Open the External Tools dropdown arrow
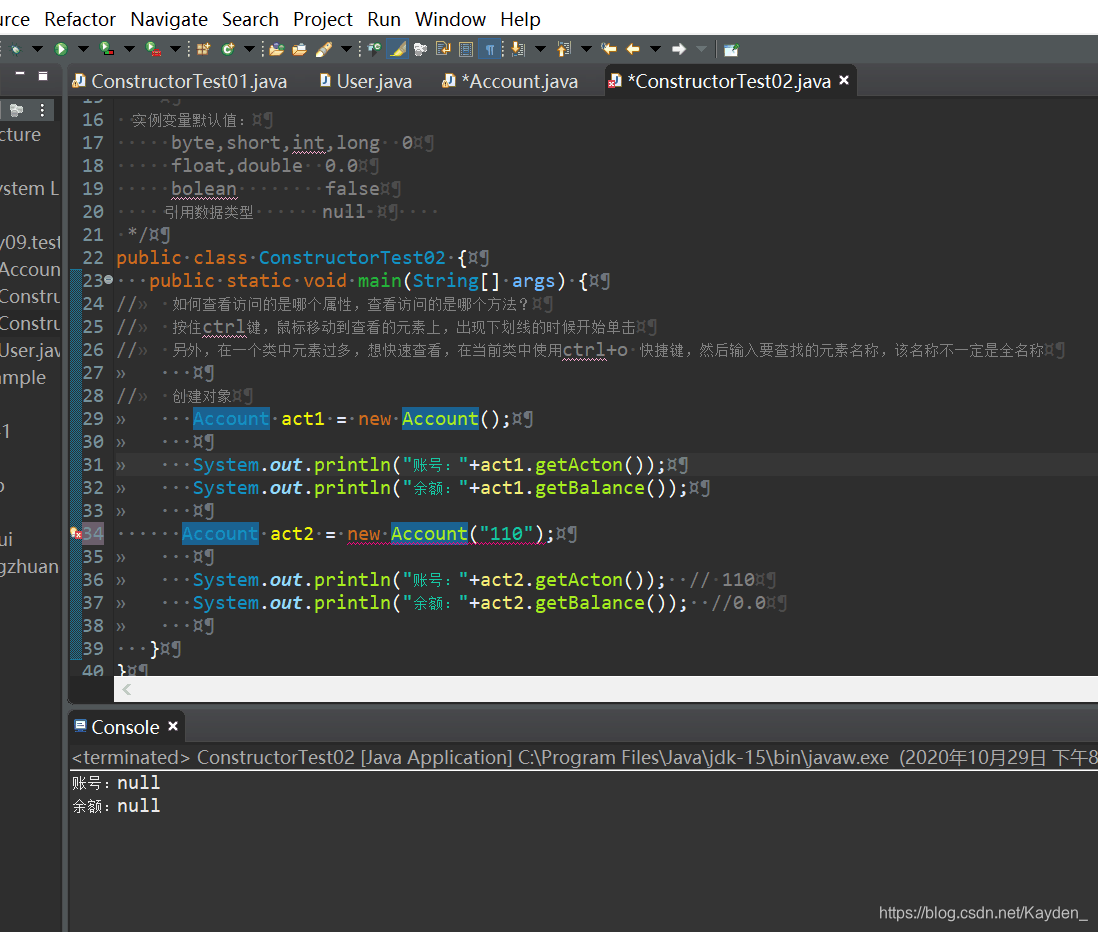The image size is (1098, 932). click(175, 49)
